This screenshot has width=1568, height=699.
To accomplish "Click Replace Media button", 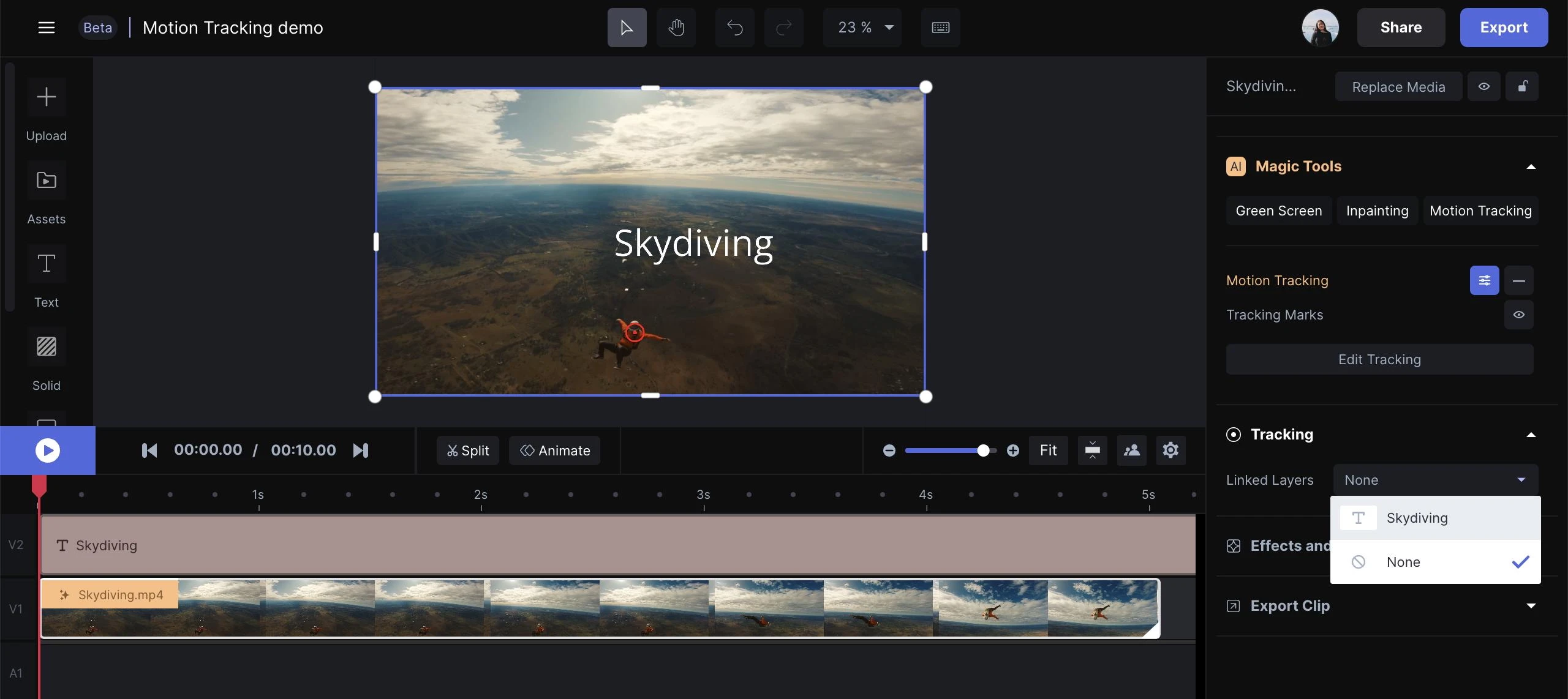I will coord(1398,86).
